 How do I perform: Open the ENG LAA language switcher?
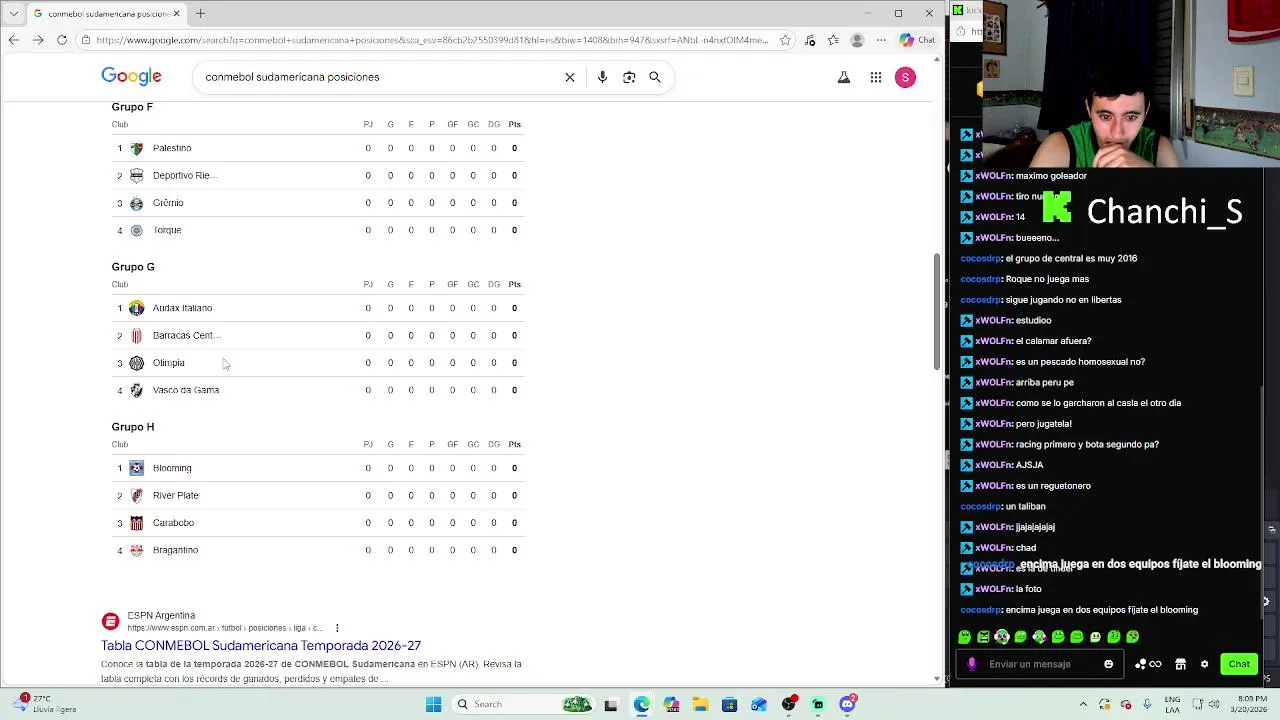click(1172, 704)
